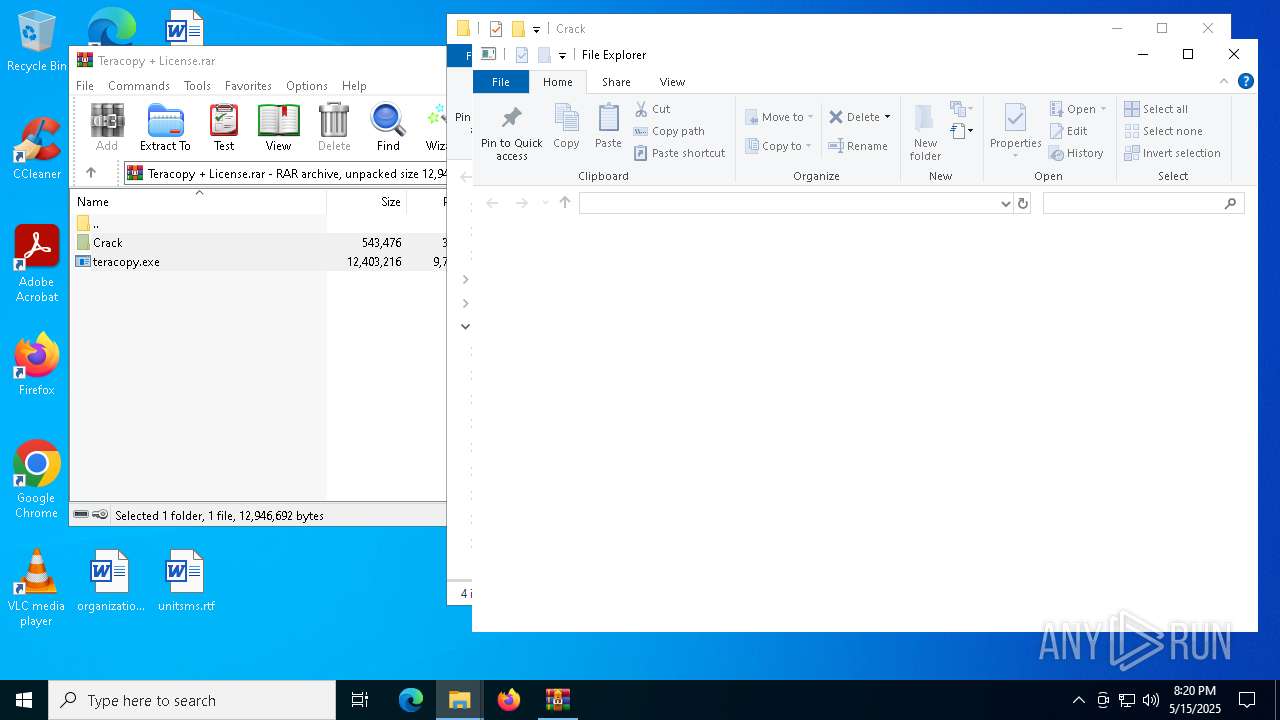Open the Delete dropdown arrow
Screen dimensions: 1280x720
coord(887,117)
